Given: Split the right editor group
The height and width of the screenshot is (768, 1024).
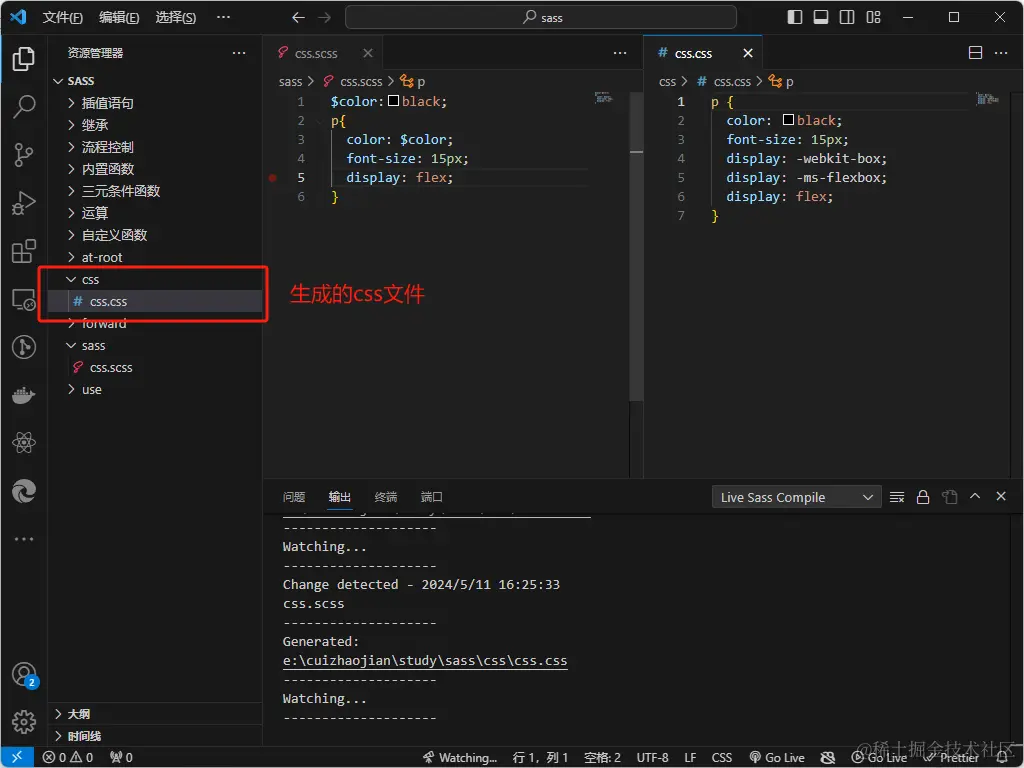Looking at the screenshot, I should (x=976, y=53).
